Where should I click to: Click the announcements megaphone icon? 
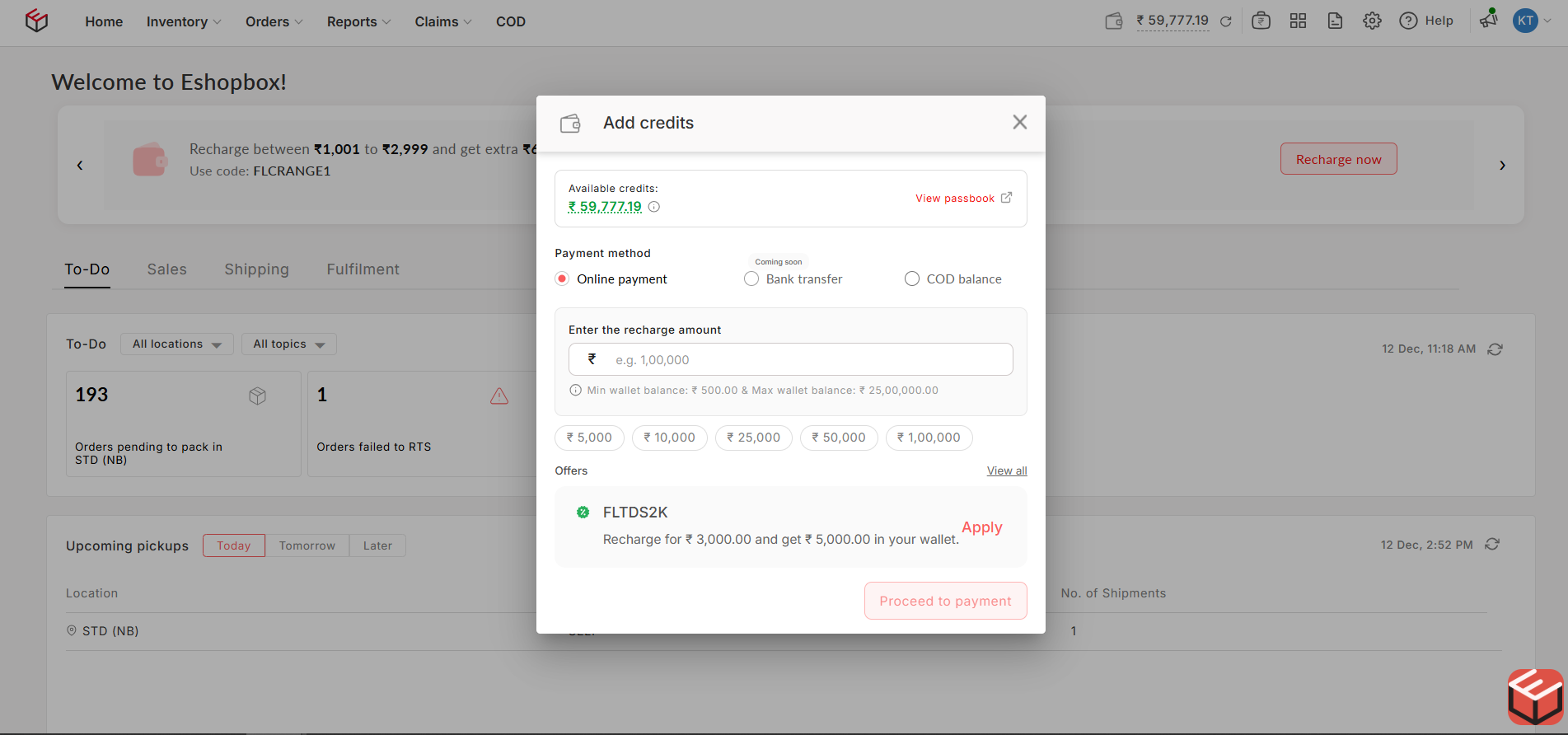point(1488,20)
